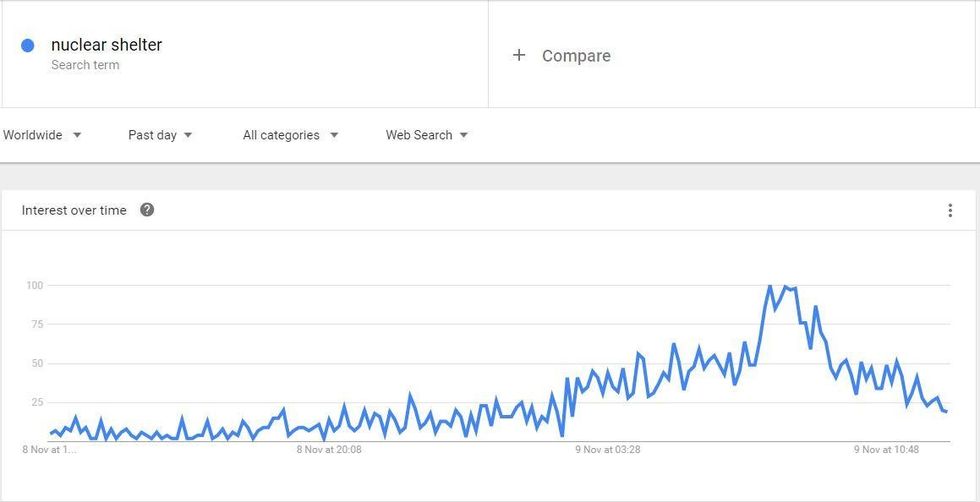Click the nuclear shelter search term

pyautogui.click(x=106, y=45)
